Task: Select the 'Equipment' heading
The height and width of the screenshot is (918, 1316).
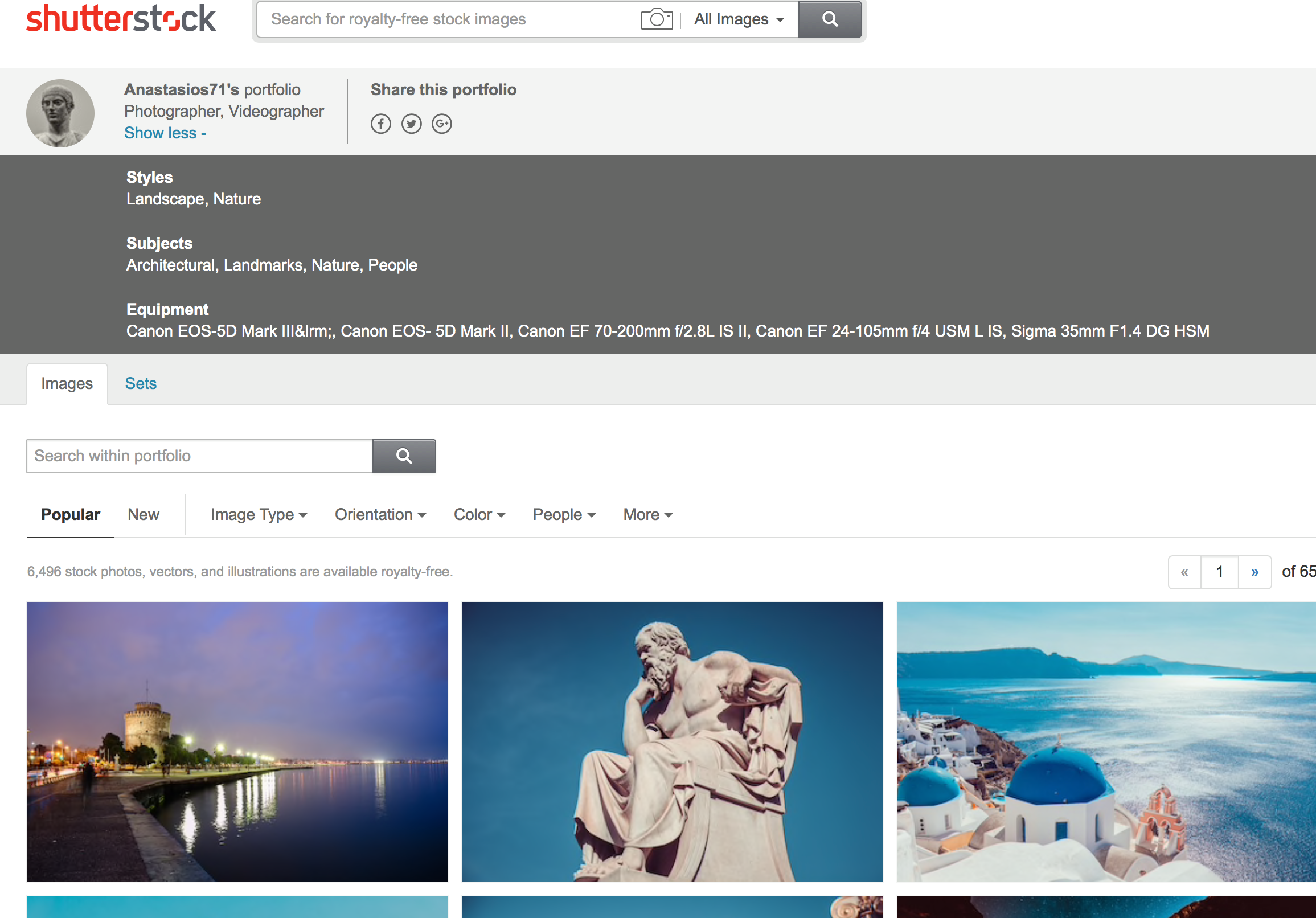Action: click(167, 309)
